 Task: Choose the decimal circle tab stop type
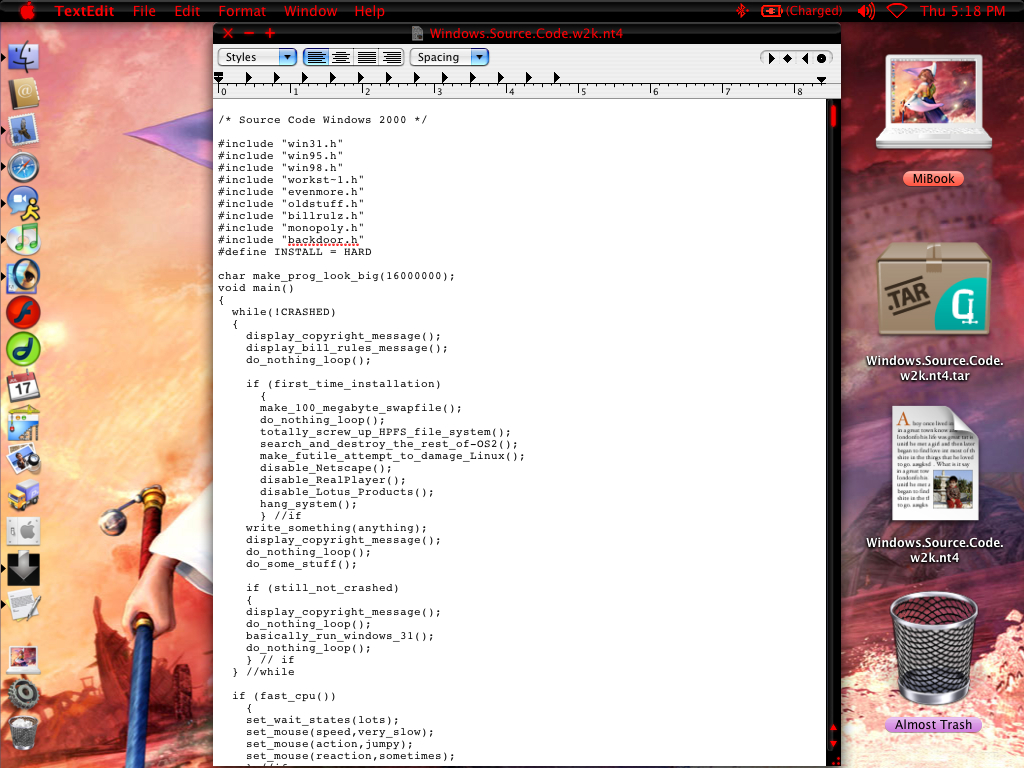pyautogui.click(x=822, y=58)
